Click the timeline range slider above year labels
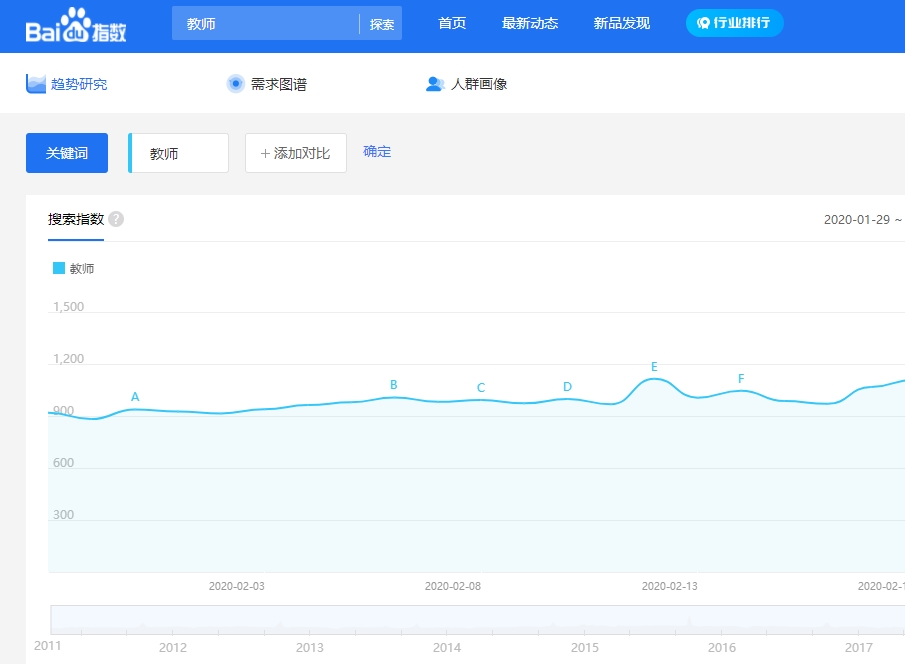 tap(476, 619)
